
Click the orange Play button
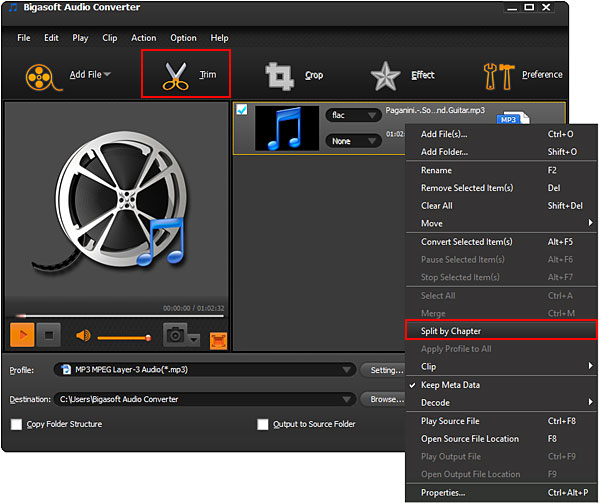(x=22, y=335)
